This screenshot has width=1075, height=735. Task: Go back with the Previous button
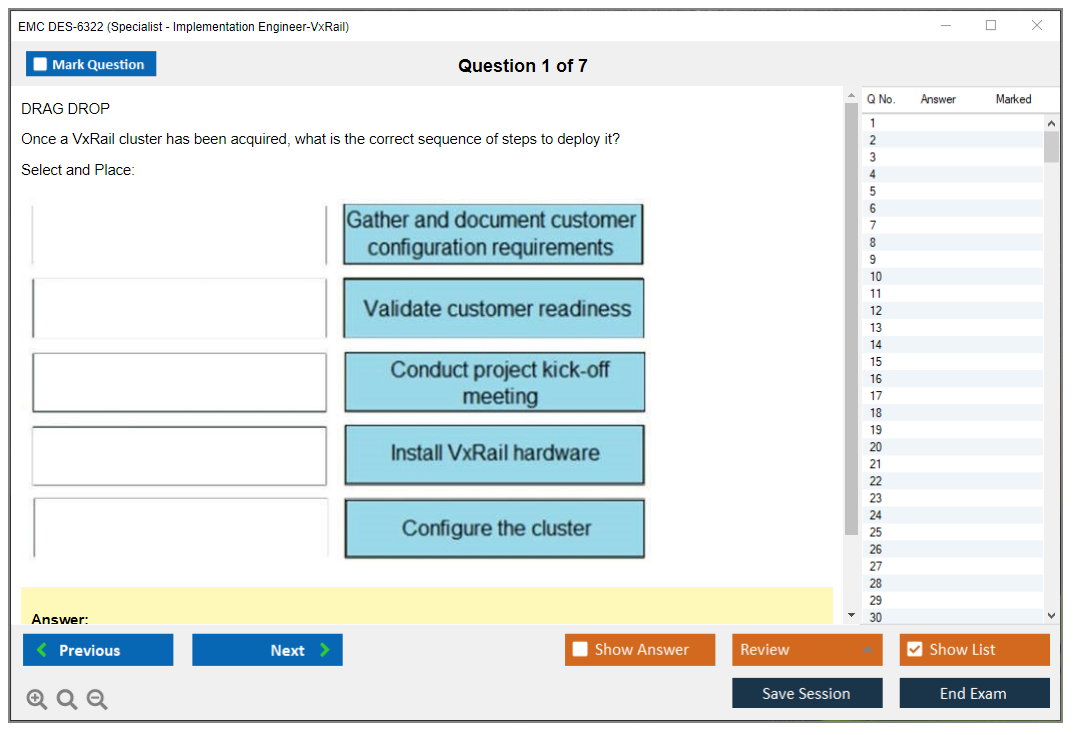pos(98,650)
